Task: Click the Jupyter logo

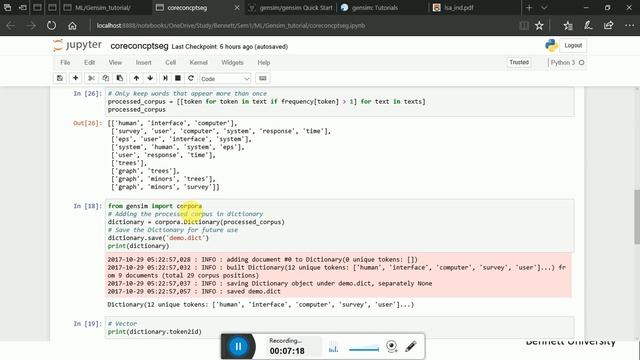Action: tap(78, 45)
